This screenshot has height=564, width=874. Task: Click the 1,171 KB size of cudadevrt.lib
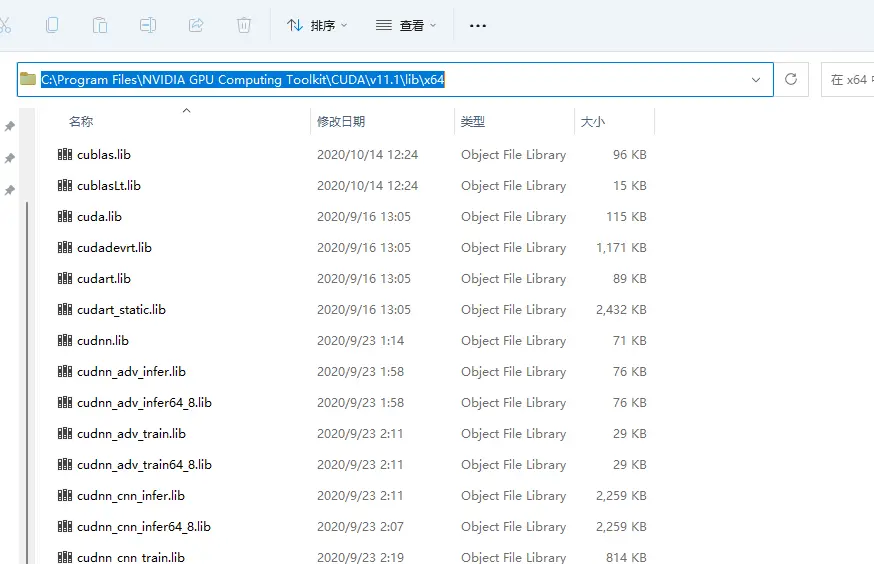pyautogui.click(x=621, y=247)
